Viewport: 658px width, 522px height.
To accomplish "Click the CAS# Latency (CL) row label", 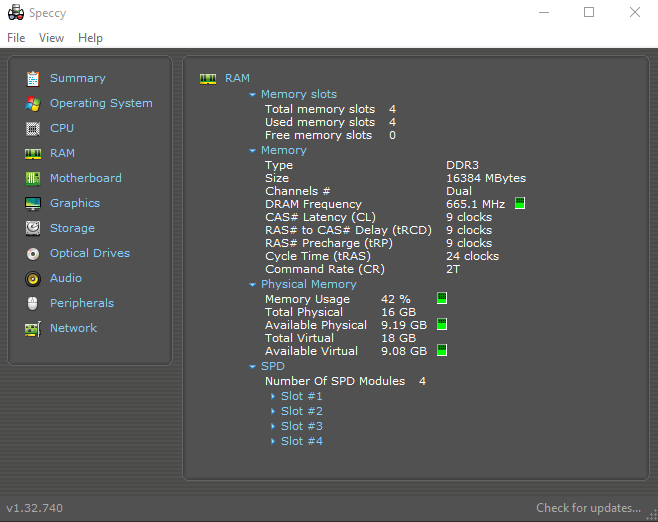I will (320, 217).
